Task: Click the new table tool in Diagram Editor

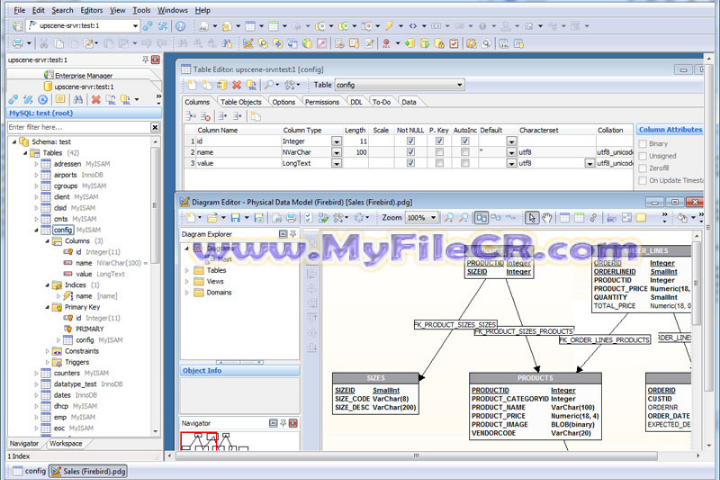Action: point(564,218)
